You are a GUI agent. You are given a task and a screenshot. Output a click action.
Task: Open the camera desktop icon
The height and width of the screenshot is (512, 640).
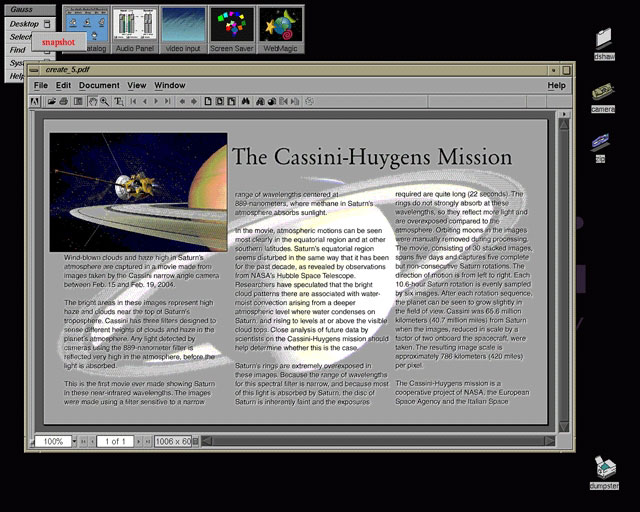[603, 97]
